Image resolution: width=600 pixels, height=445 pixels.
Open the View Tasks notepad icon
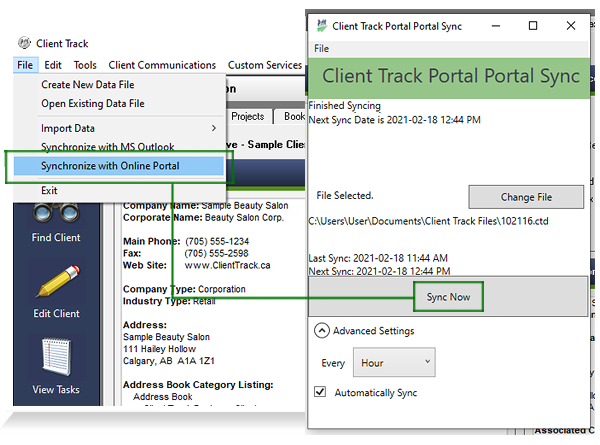(55, 360)
